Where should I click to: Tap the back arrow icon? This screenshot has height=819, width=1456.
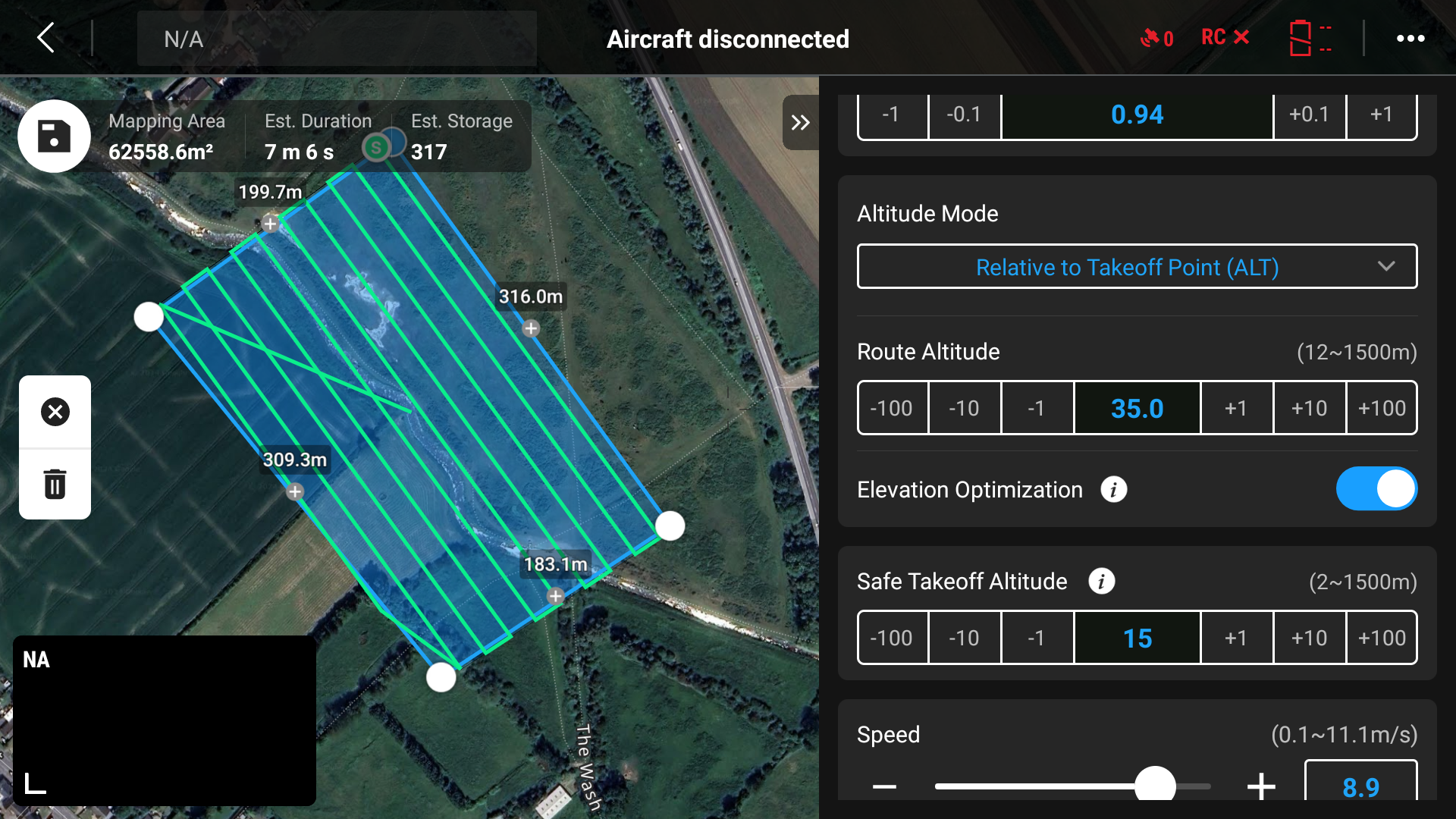46,37
